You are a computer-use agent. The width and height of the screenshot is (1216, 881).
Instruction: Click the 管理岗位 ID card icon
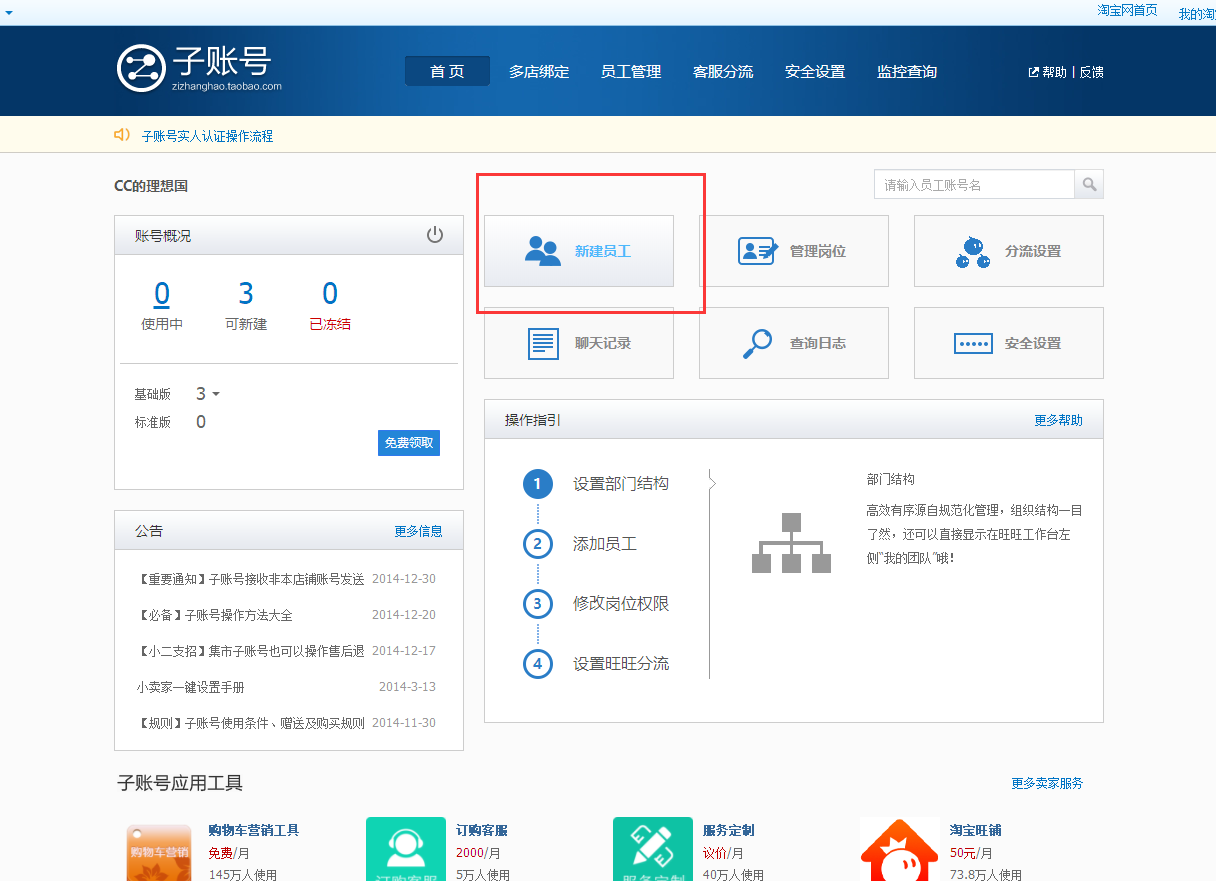pos(757,251)
